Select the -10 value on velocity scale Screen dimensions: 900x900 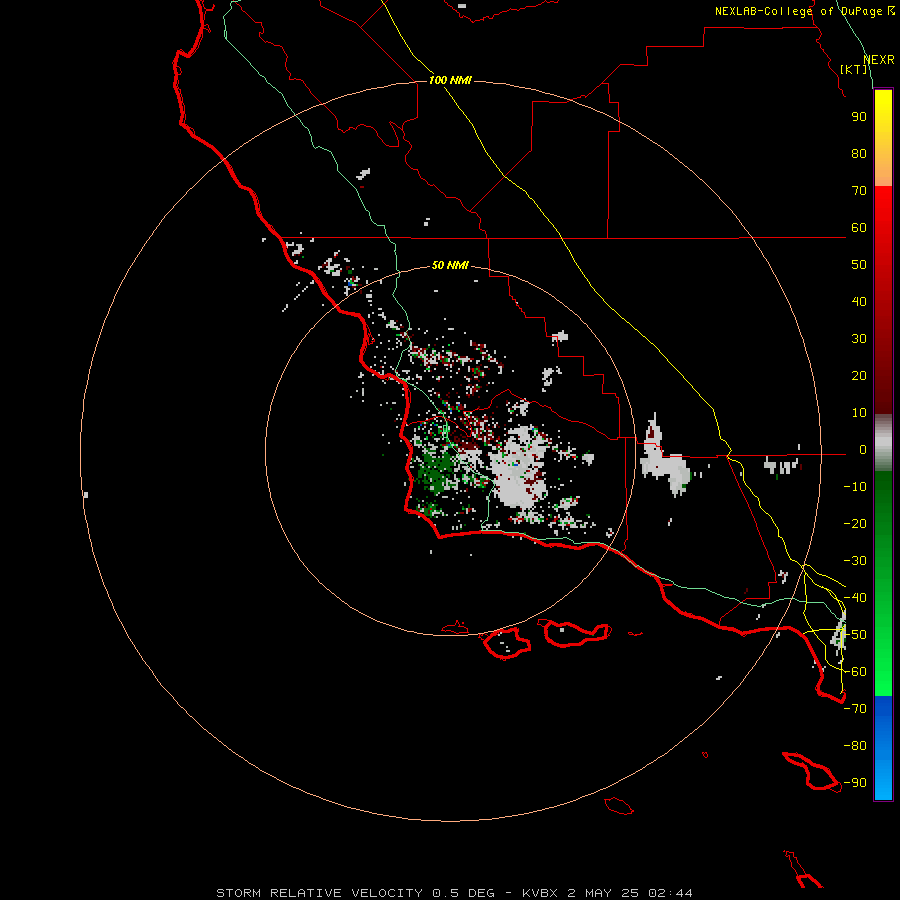(855, 487)
